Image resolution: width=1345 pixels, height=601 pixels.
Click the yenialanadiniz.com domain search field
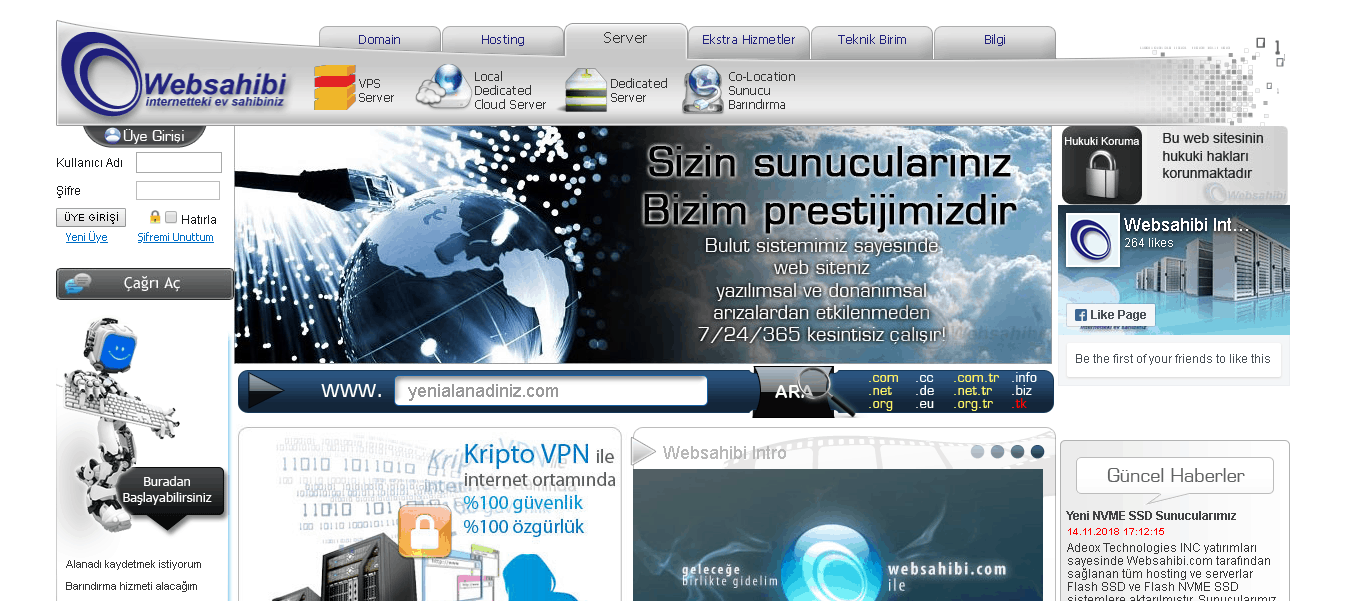[551, 391]
